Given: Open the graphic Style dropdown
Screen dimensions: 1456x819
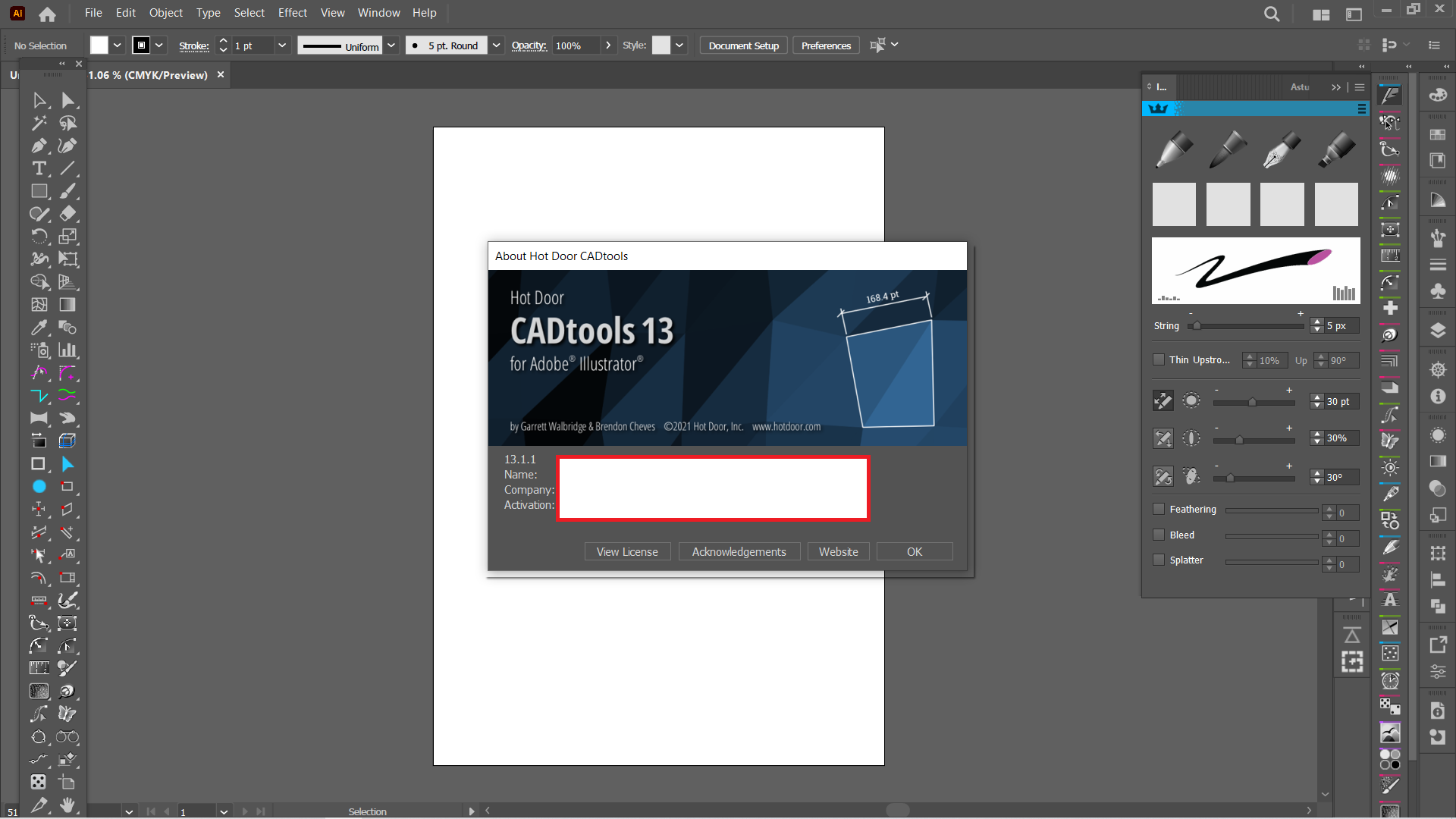Looking at the screenshot, I should click(x=679, y=45).
